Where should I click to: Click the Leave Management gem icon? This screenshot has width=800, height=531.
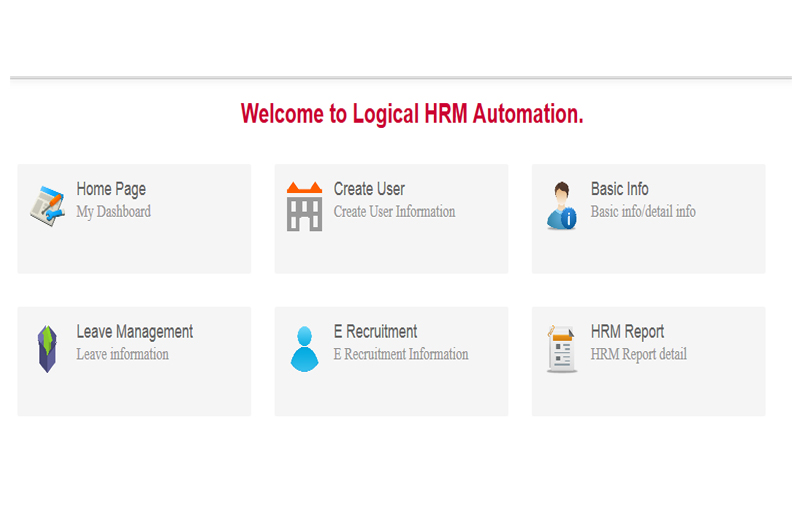tap(47, 349)
